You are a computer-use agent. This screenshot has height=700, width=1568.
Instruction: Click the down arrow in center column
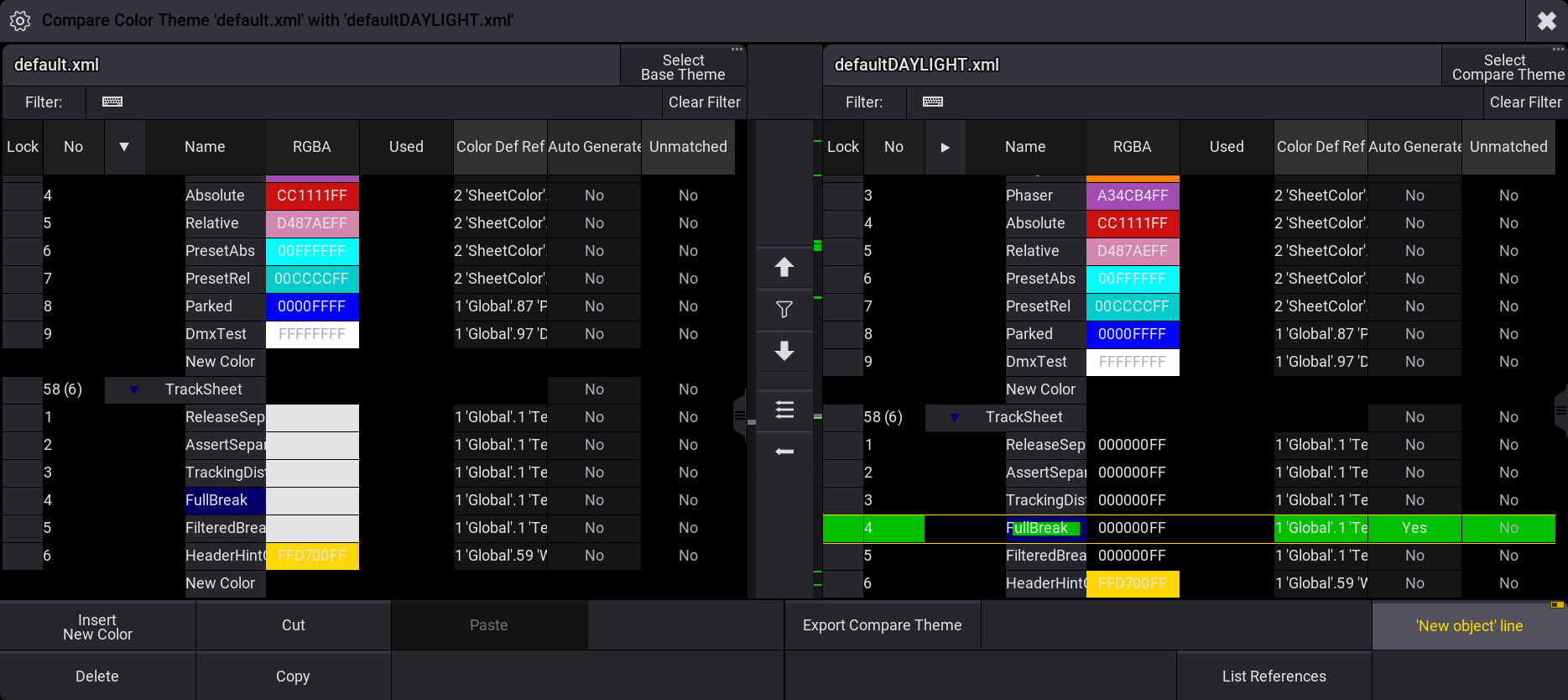click(784, 351)
